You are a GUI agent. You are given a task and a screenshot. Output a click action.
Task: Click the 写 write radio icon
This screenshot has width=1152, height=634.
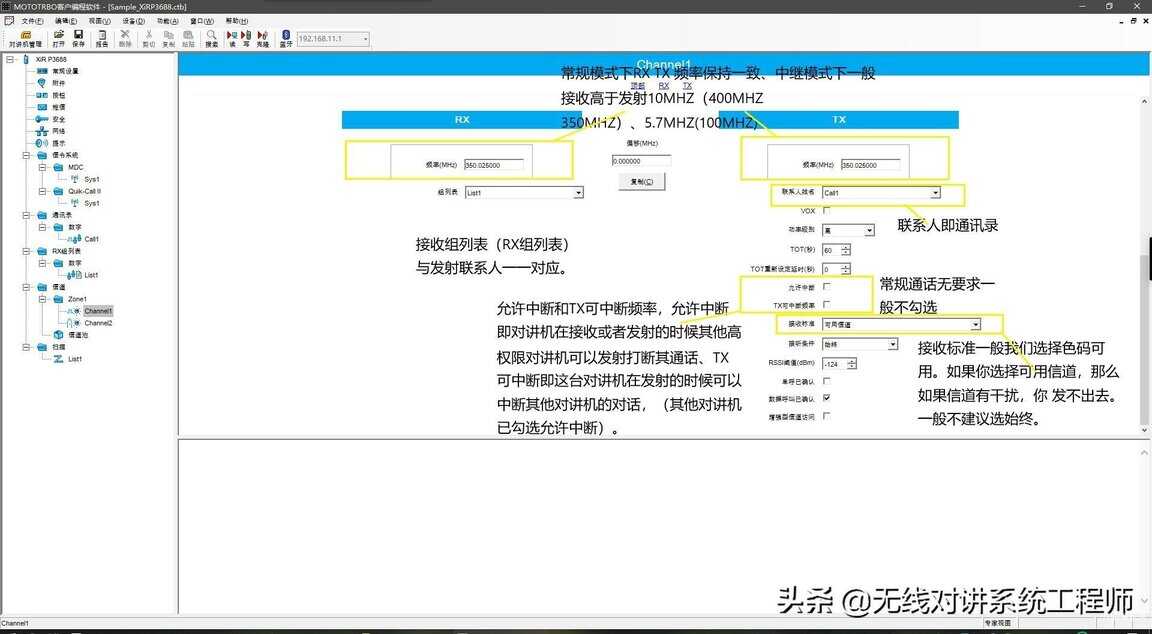(x=246, y=38)
